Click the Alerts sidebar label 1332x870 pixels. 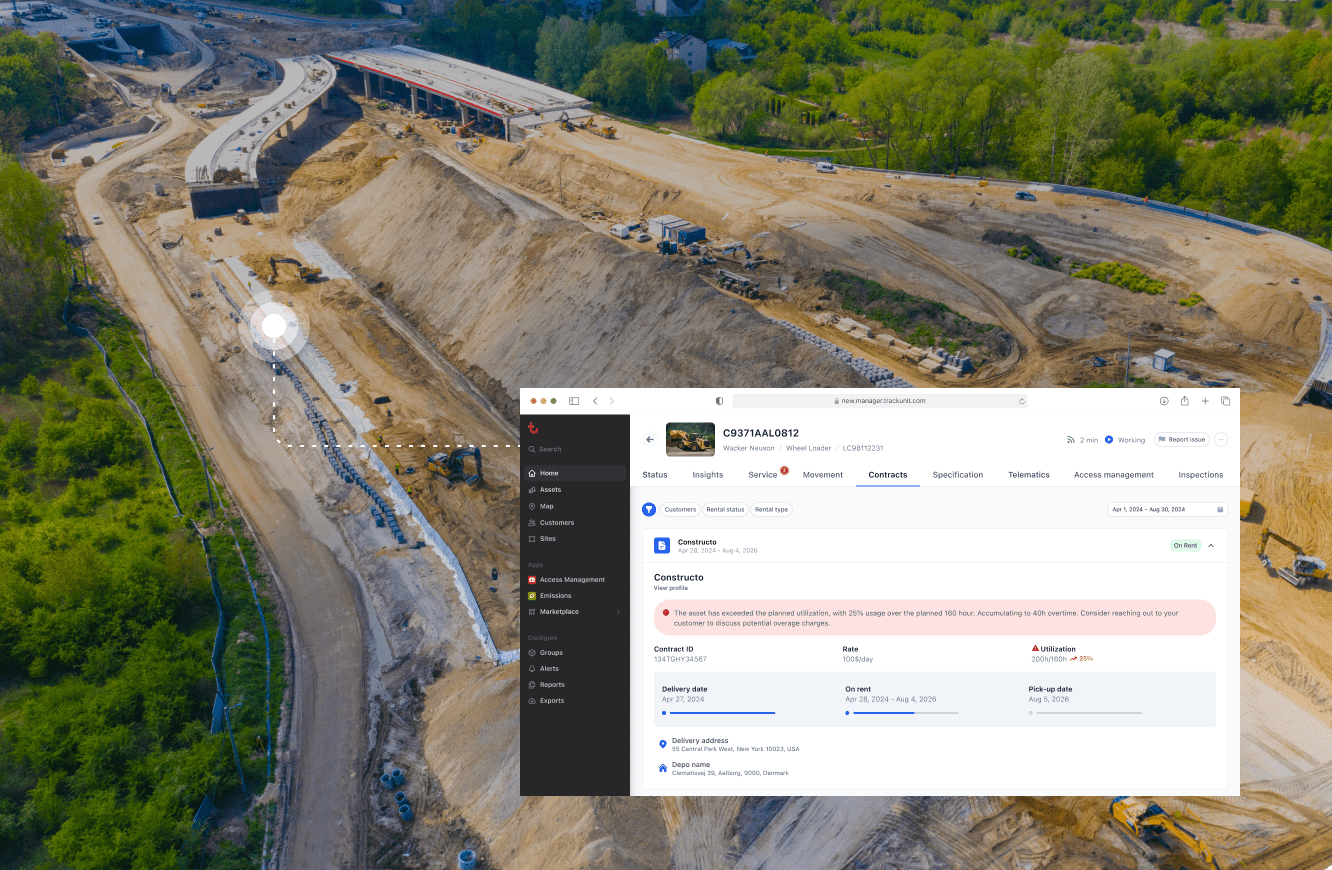[549, 669]
